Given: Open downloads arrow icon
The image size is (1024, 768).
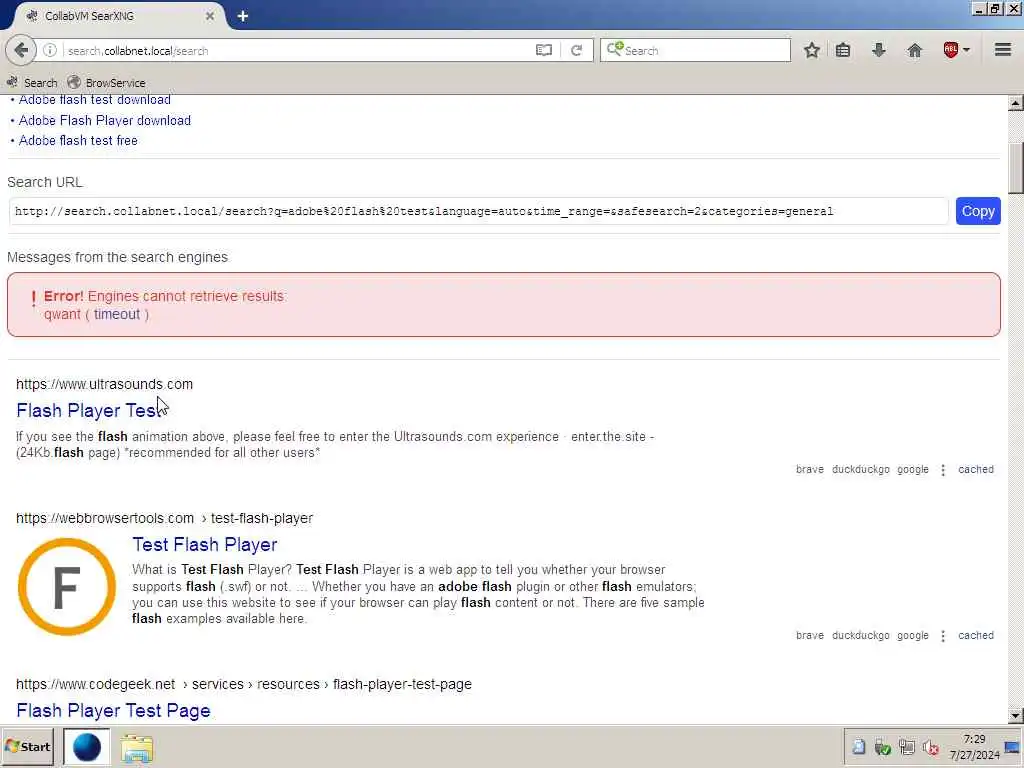Looking at the screenshot, I should (x=879, y=50).
